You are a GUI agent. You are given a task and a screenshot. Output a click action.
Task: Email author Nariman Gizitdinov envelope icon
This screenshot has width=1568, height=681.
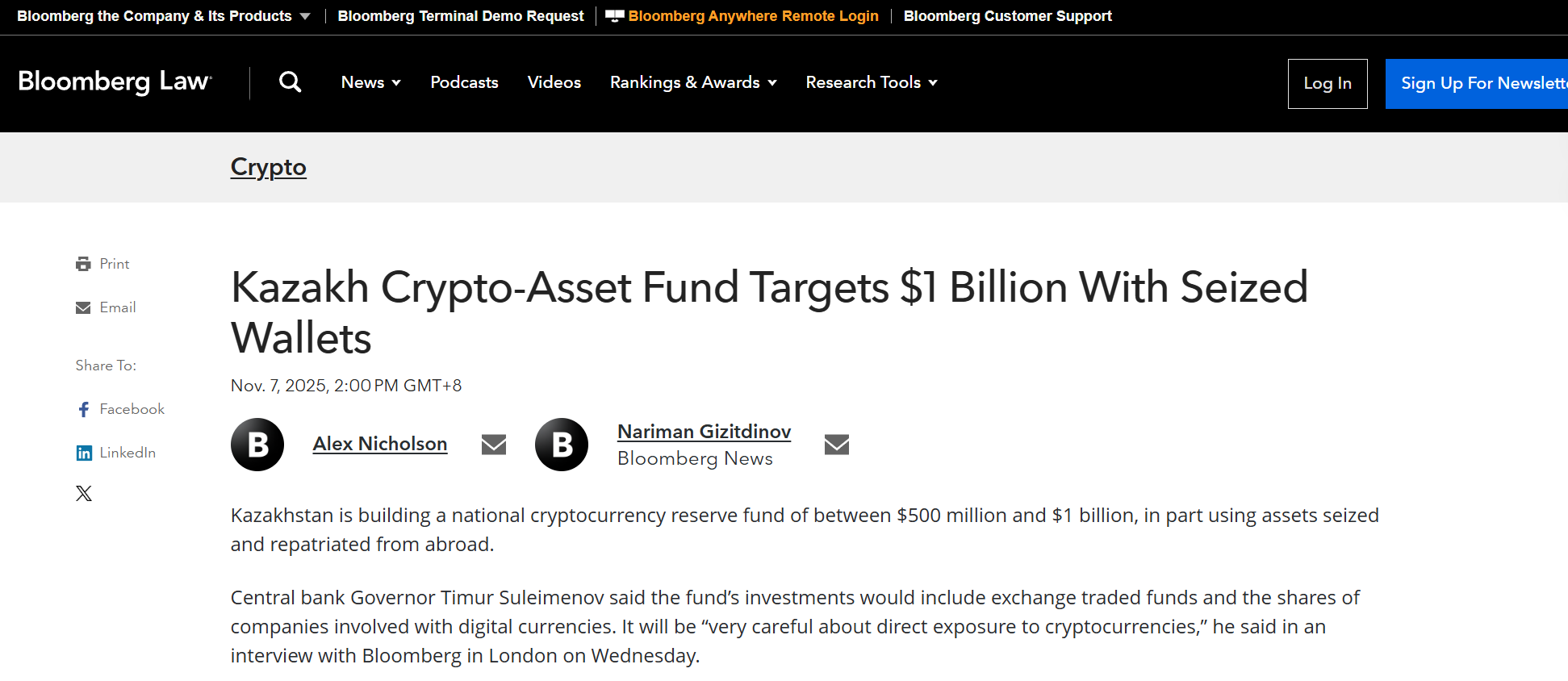(837, 445)
